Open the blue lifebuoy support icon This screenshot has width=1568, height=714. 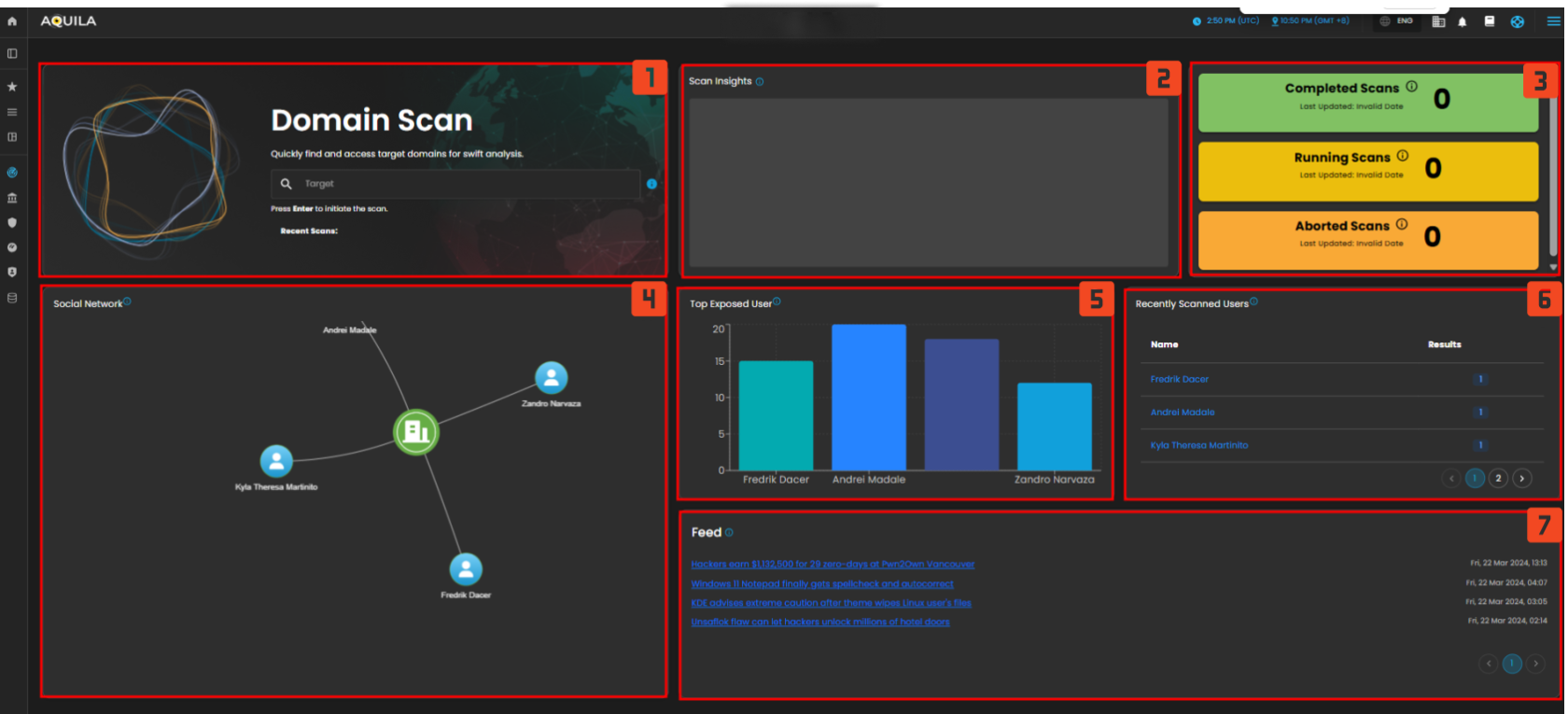1518,21
